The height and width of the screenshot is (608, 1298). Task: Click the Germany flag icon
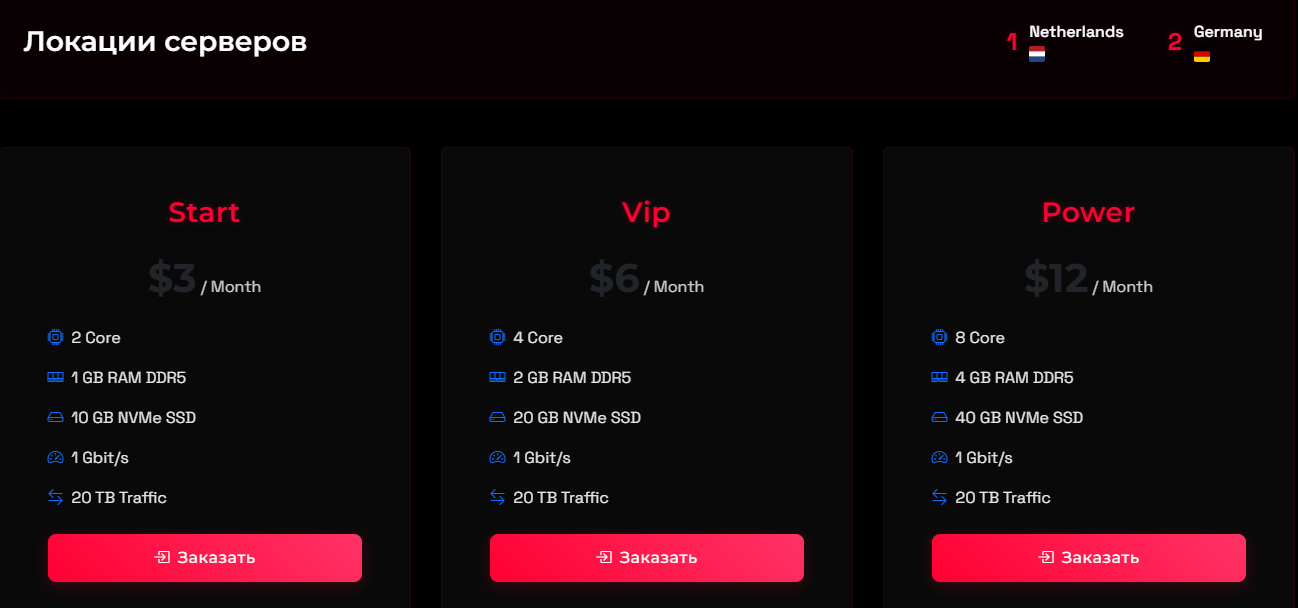(x=1202, y=56)
